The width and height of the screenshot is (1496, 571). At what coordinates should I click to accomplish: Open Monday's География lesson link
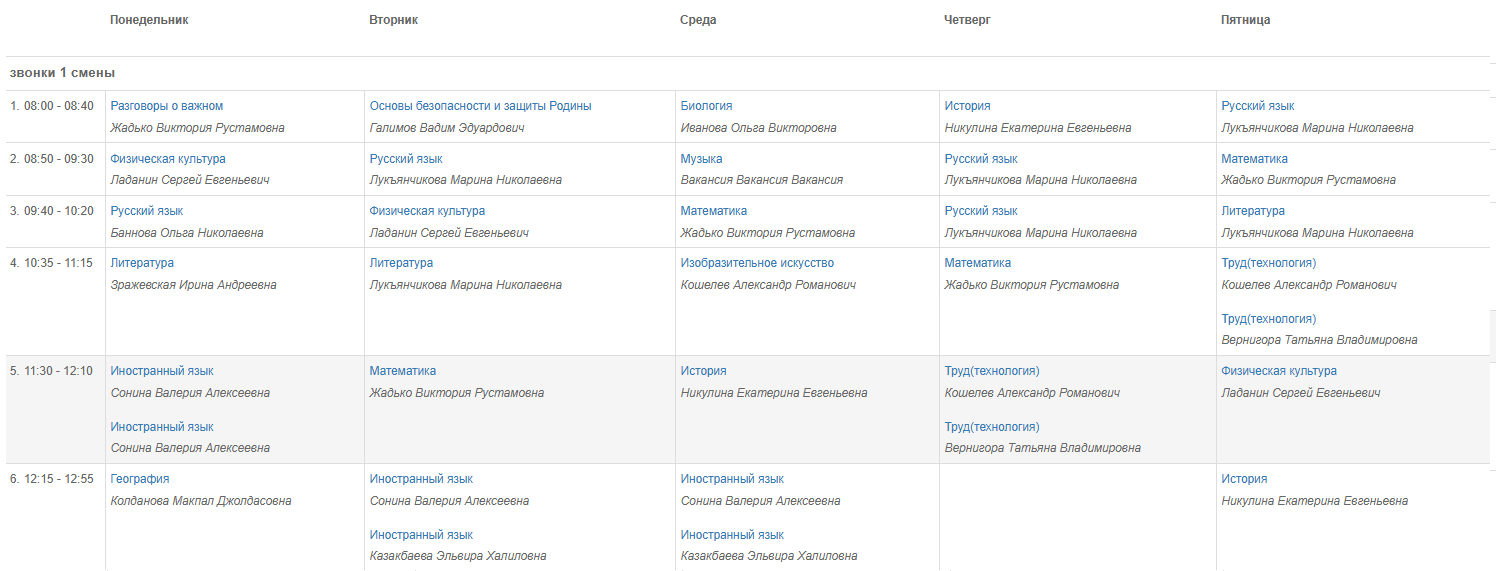(x=140, y=479)
